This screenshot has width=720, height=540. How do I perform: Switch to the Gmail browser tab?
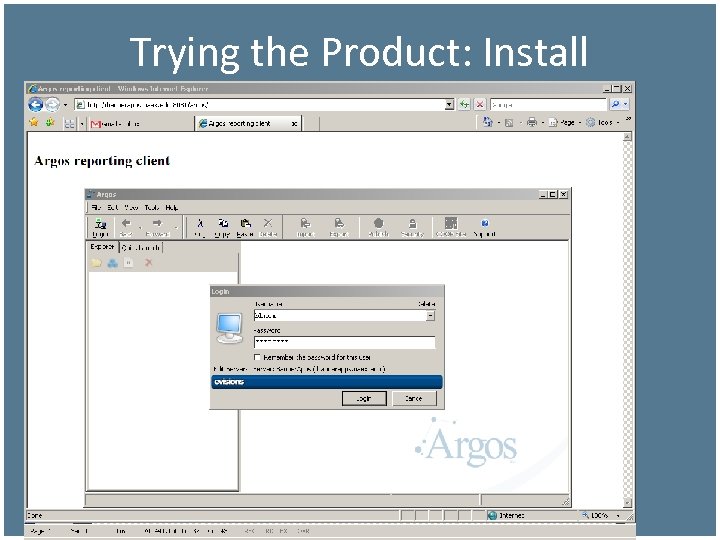(x=140, y=124)
